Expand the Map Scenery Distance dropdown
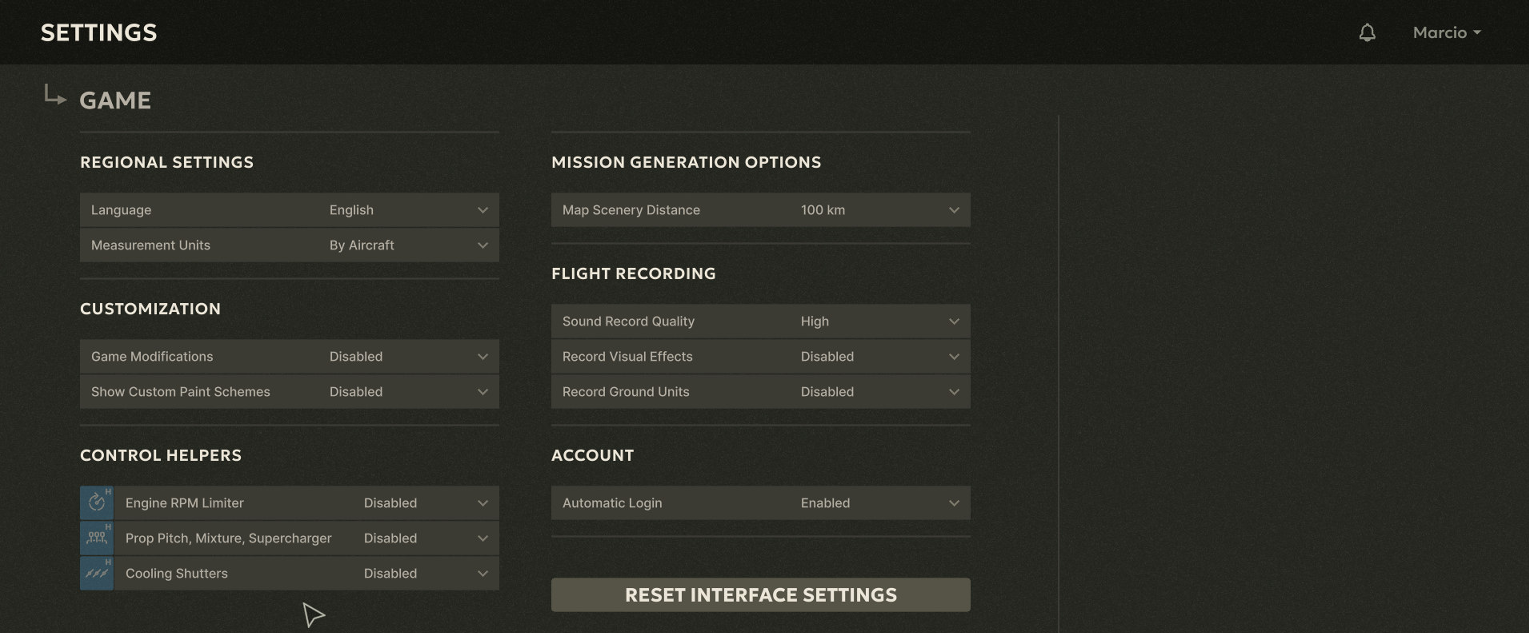The height and width of the screenshot is (633, 1529). pyautogui.click(x=761, y=210)
